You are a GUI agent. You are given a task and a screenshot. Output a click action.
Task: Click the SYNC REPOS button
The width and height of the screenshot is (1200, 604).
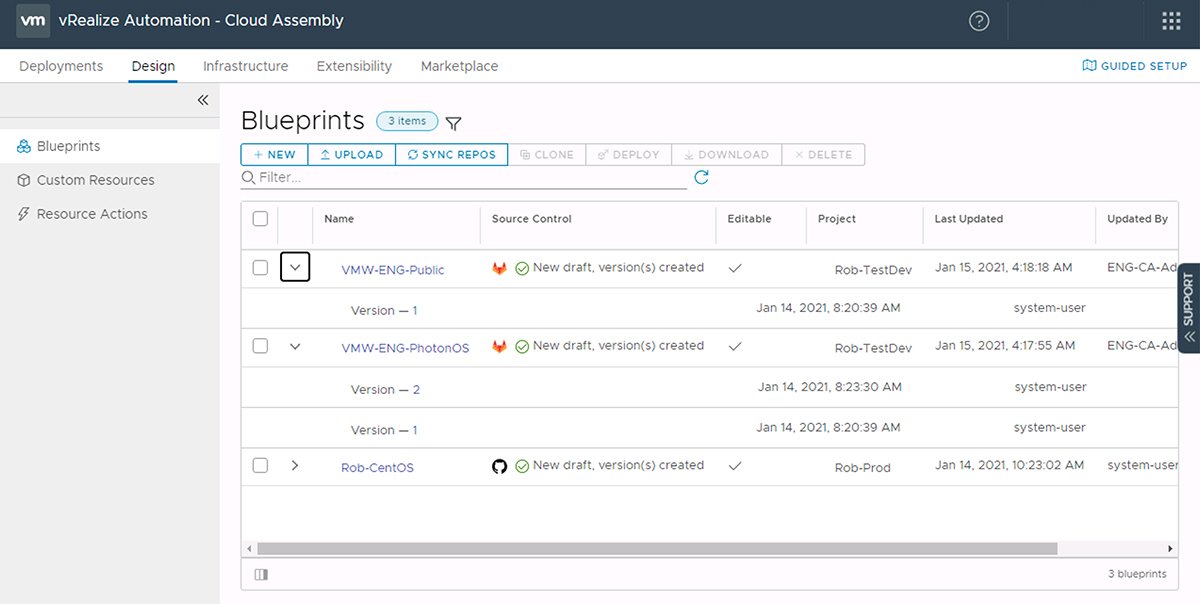coord(452,154)
